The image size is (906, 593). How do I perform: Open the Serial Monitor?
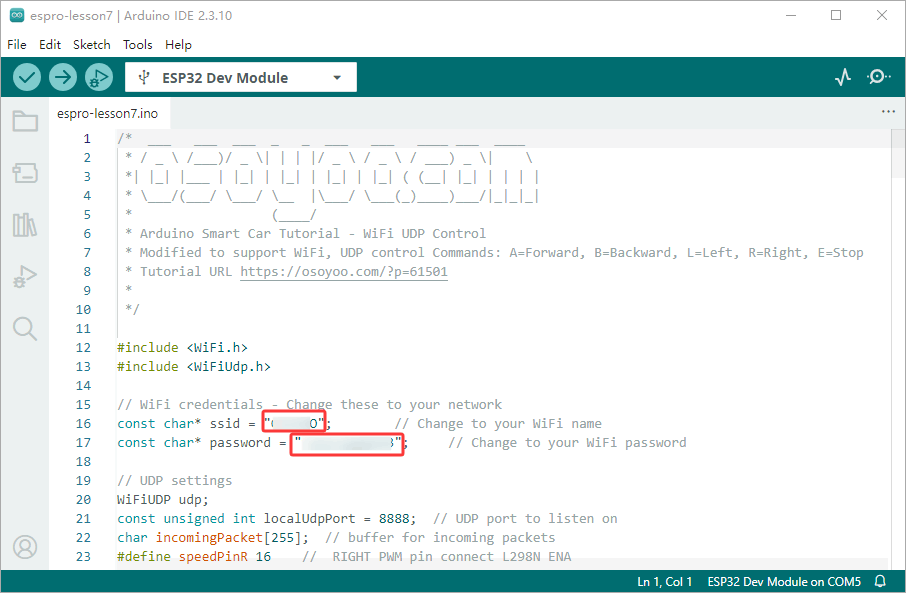(878, 77)
